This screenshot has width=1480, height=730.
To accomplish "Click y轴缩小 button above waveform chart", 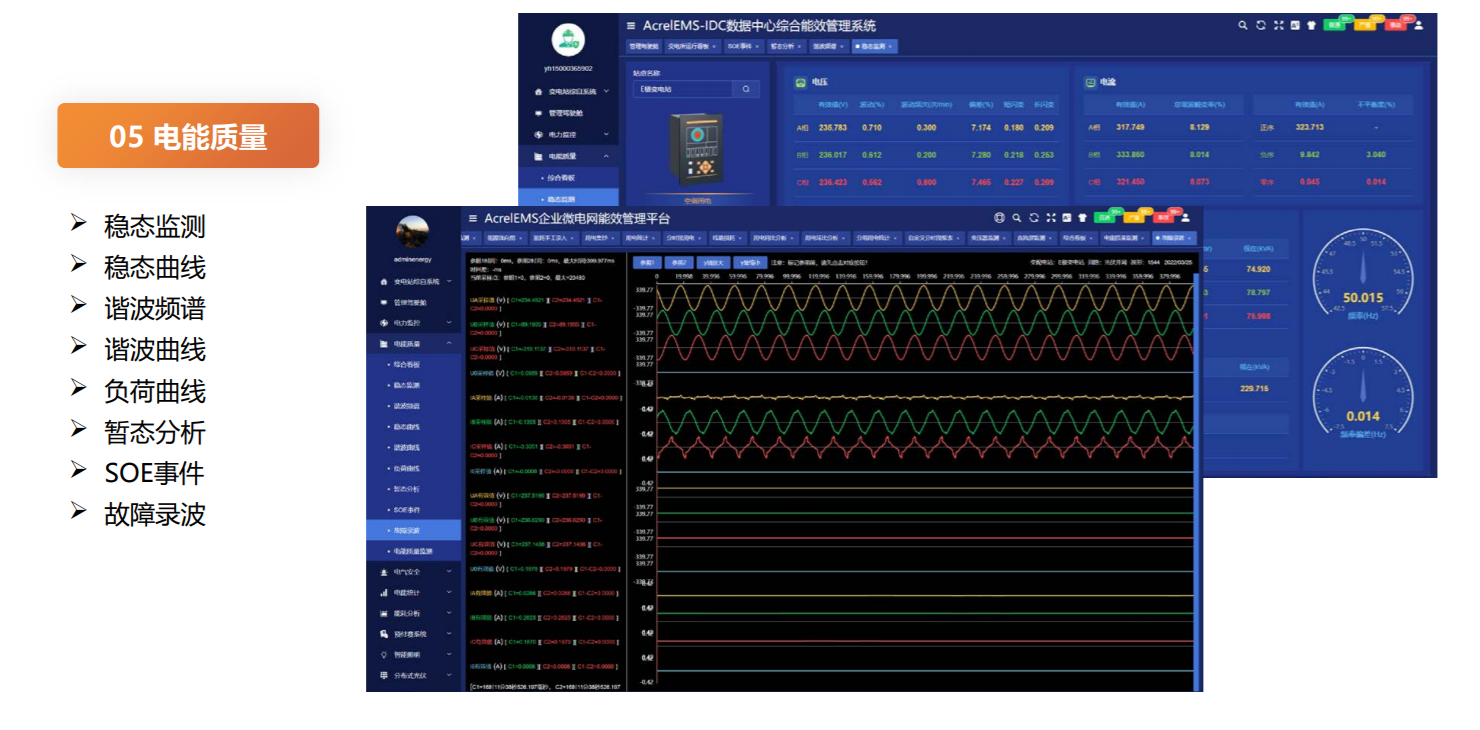I will [750, 262].
